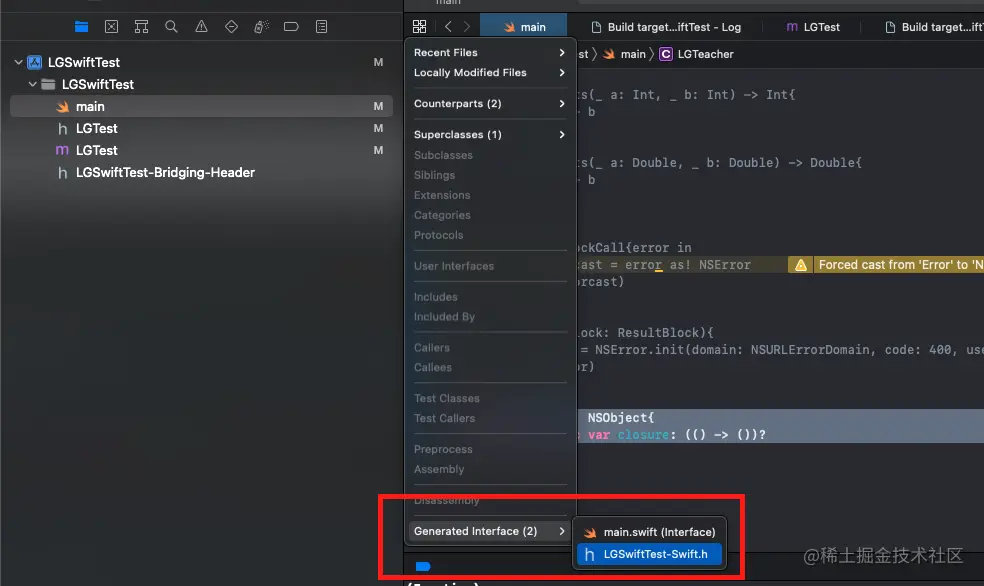
Task: Click the Forced cast warning message
Action: tap(901, 265)
